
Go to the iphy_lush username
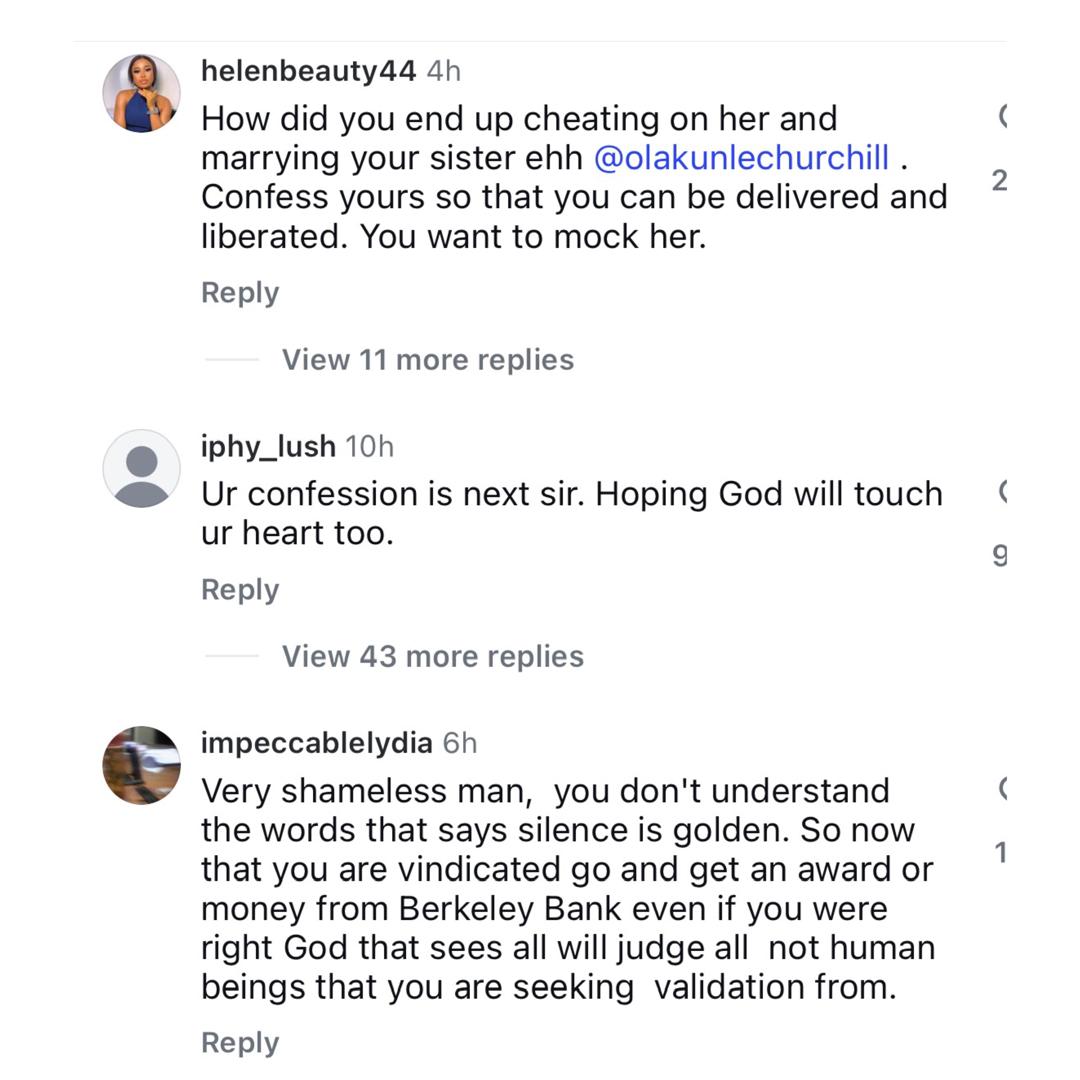coord(268,446)
